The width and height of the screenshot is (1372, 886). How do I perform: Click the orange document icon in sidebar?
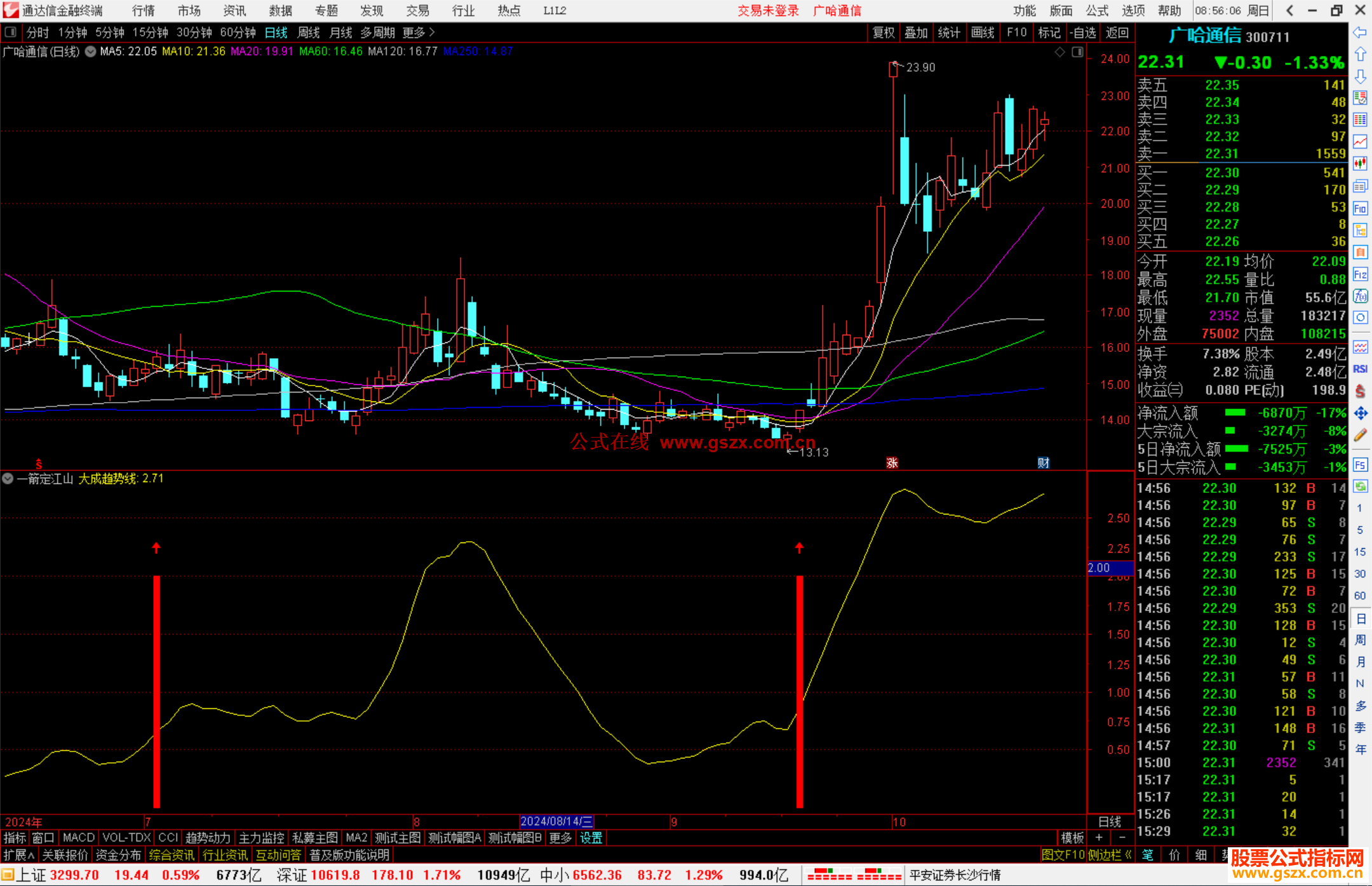(1360, 252)
